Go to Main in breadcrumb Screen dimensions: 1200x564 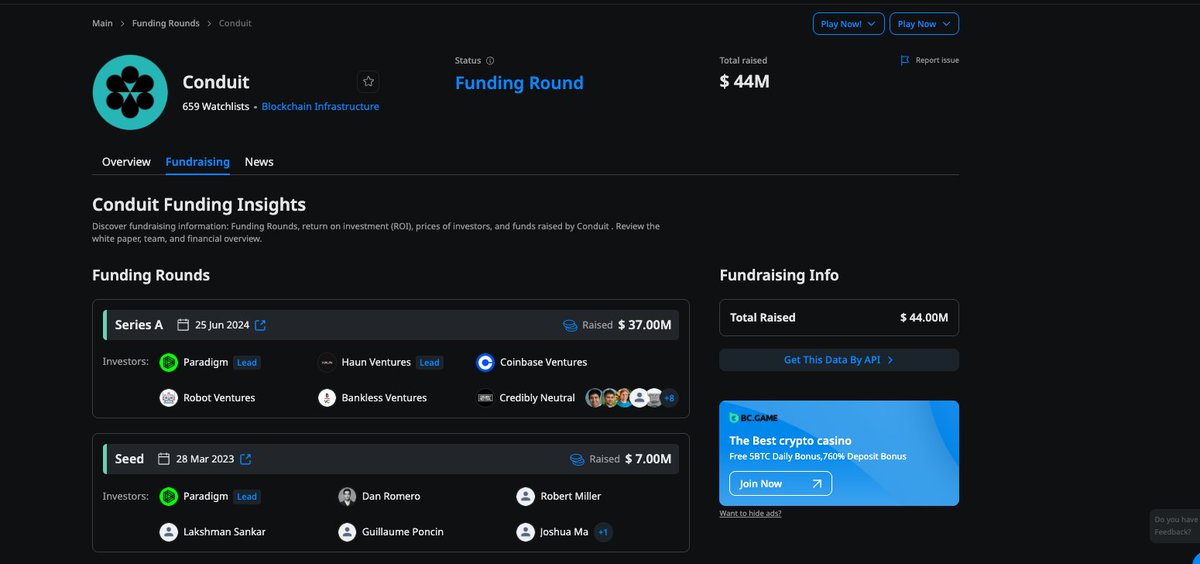coord(102,23)
